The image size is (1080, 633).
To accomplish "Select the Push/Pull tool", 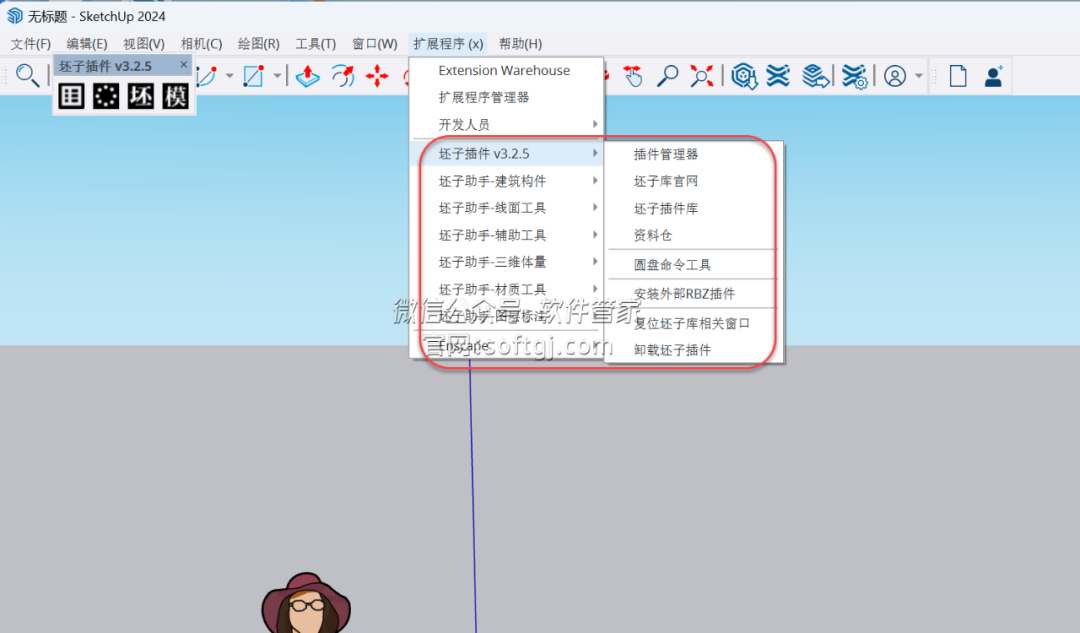I will 307,76.
